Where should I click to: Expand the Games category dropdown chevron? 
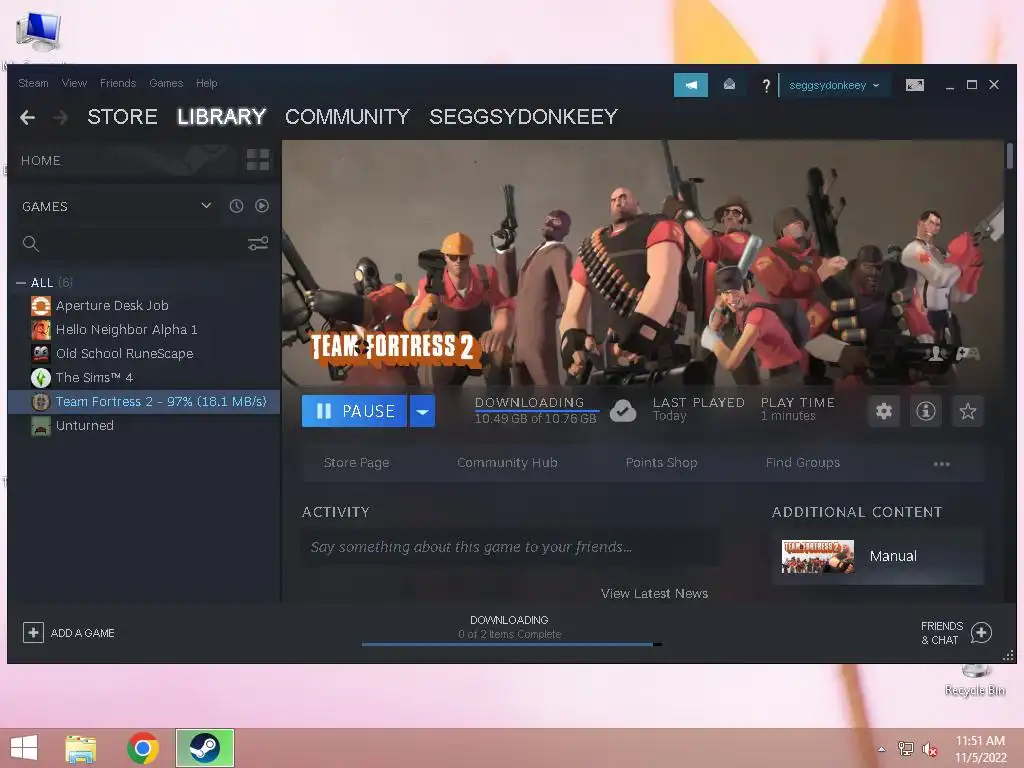point(206,205)
